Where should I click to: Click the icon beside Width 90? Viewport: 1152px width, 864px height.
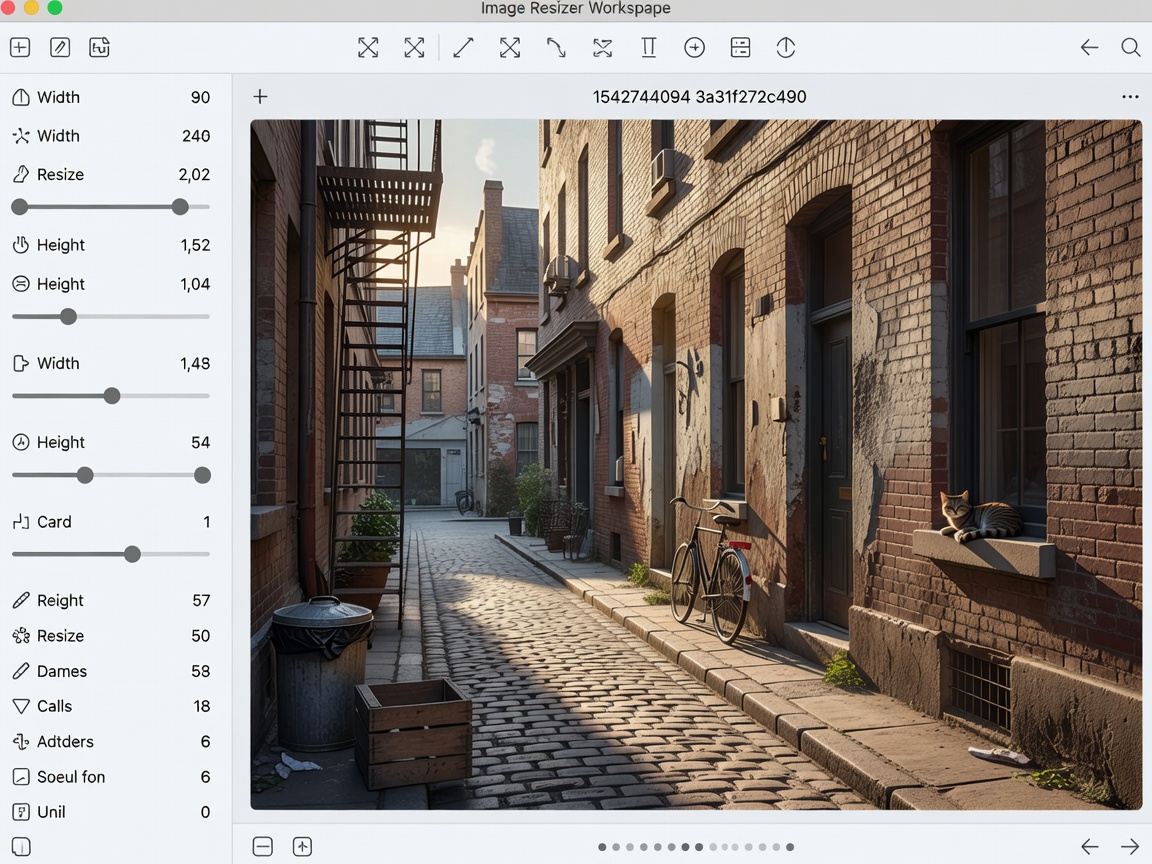[21, 97]
